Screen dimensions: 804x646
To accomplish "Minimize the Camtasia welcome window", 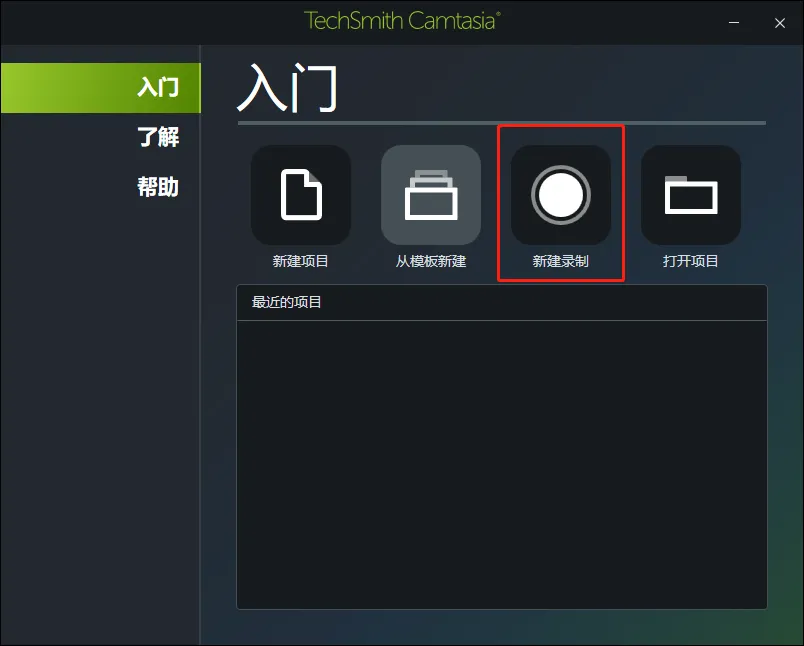I will [734, 23].
